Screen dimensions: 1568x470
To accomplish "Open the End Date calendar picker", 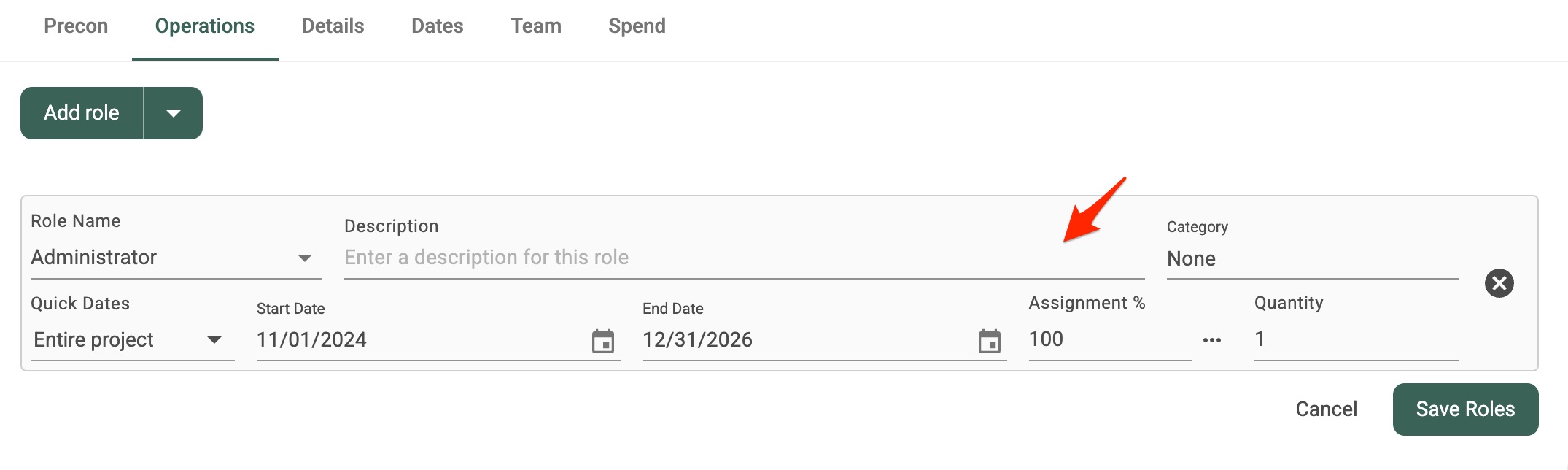I will pos(990,341).
